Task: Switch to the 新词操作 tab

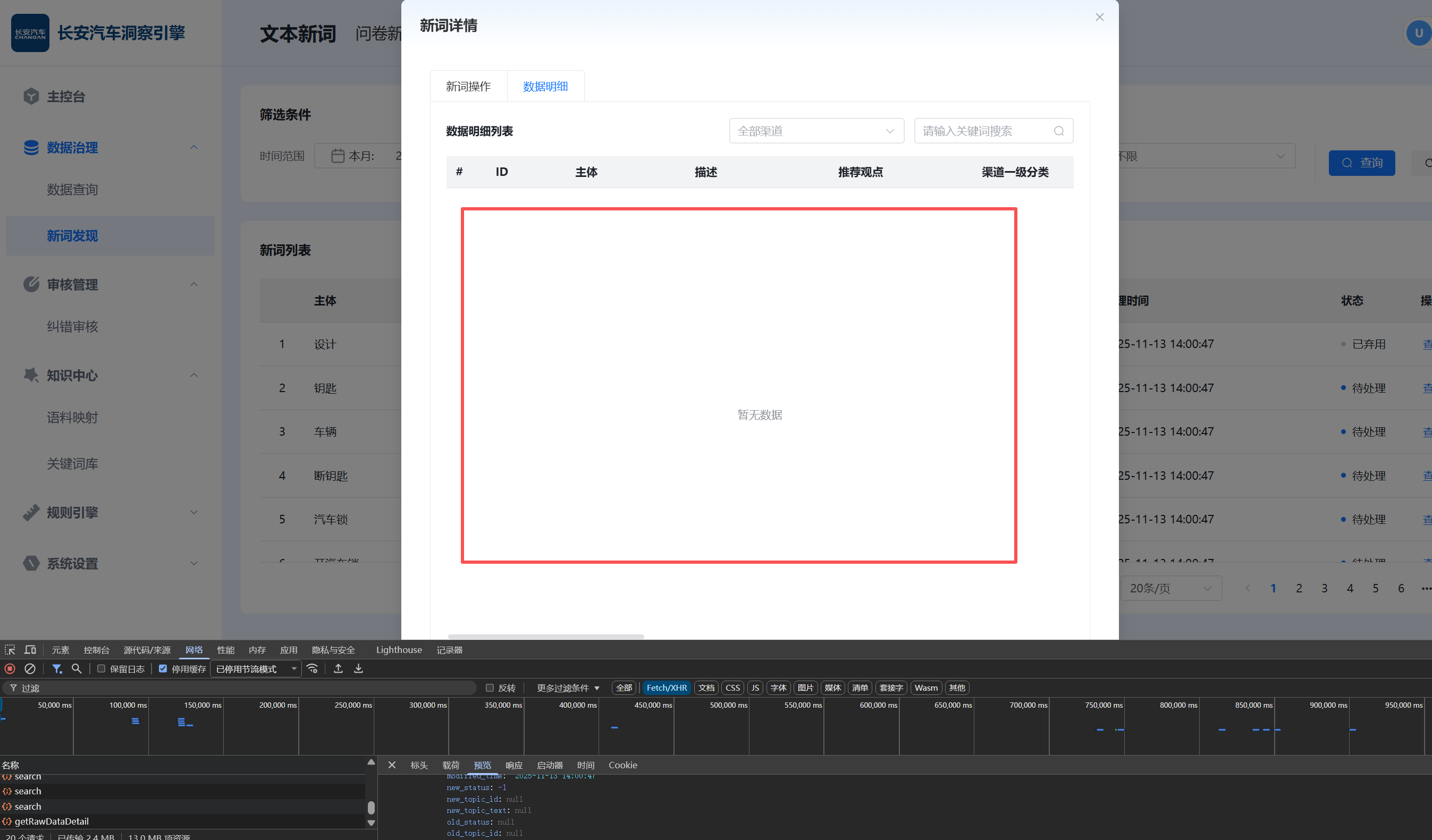Action: (468, 86)
